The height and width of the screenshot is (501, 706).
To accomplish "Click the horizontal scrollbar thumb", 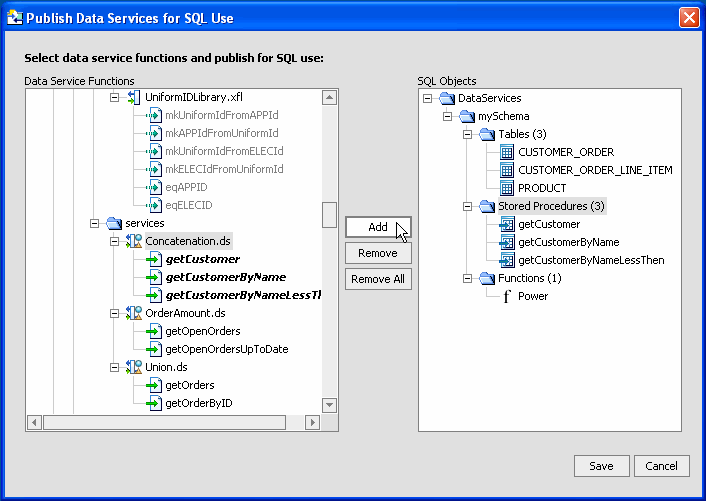I will (x=164, y=422).
